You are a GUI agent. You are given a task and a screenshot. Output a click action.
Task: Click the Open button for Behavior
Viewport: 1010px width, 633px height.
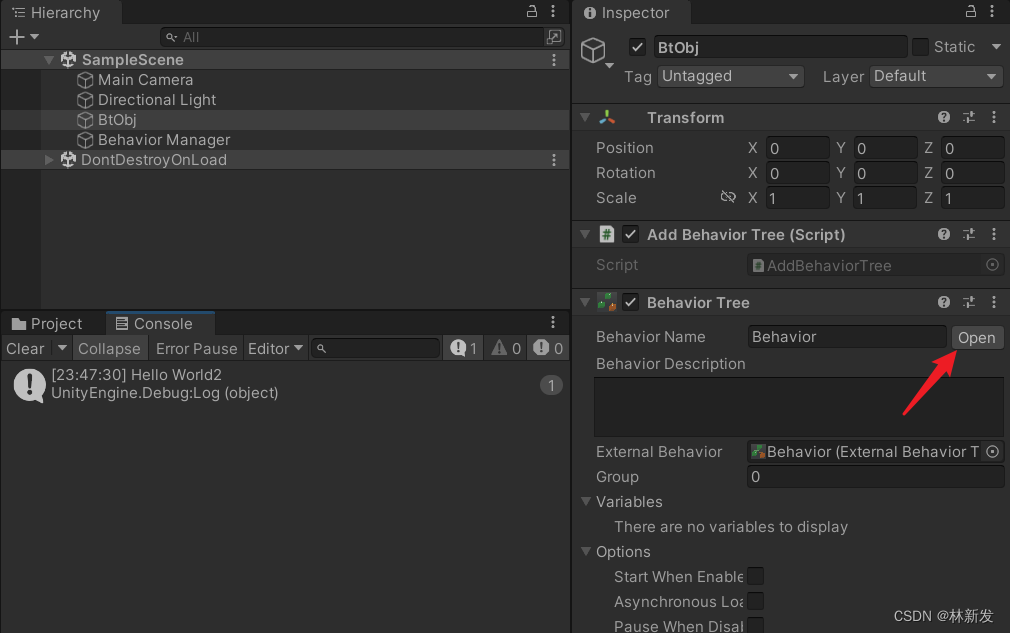(977, 337)
